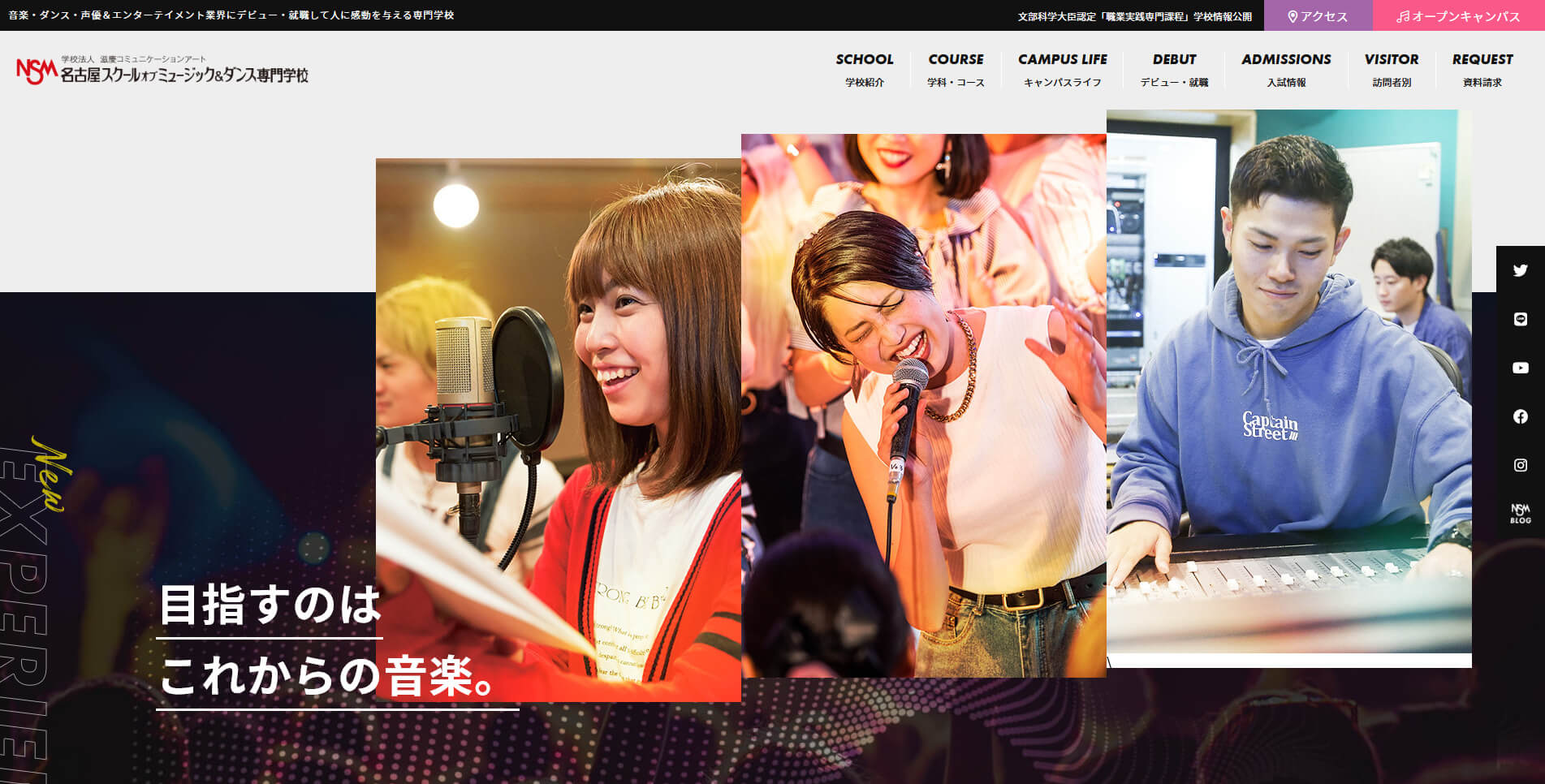Click the アクセス button
Image resolution: width=1545 pixels, height=784 pixels.
coord(1318,15)
